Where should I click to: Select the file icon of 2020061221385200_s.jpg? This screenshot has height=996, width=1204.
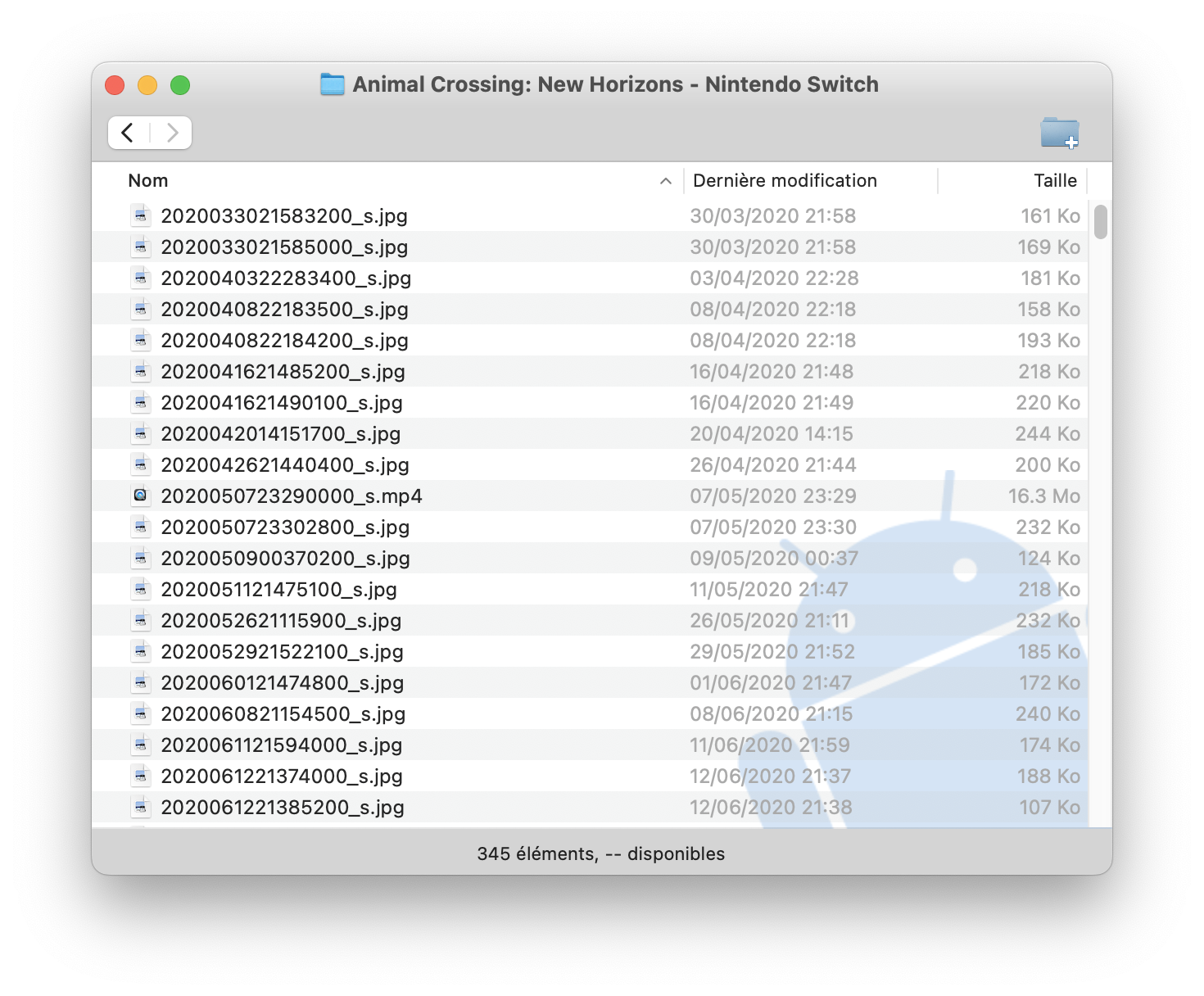(x=141, y=807)
